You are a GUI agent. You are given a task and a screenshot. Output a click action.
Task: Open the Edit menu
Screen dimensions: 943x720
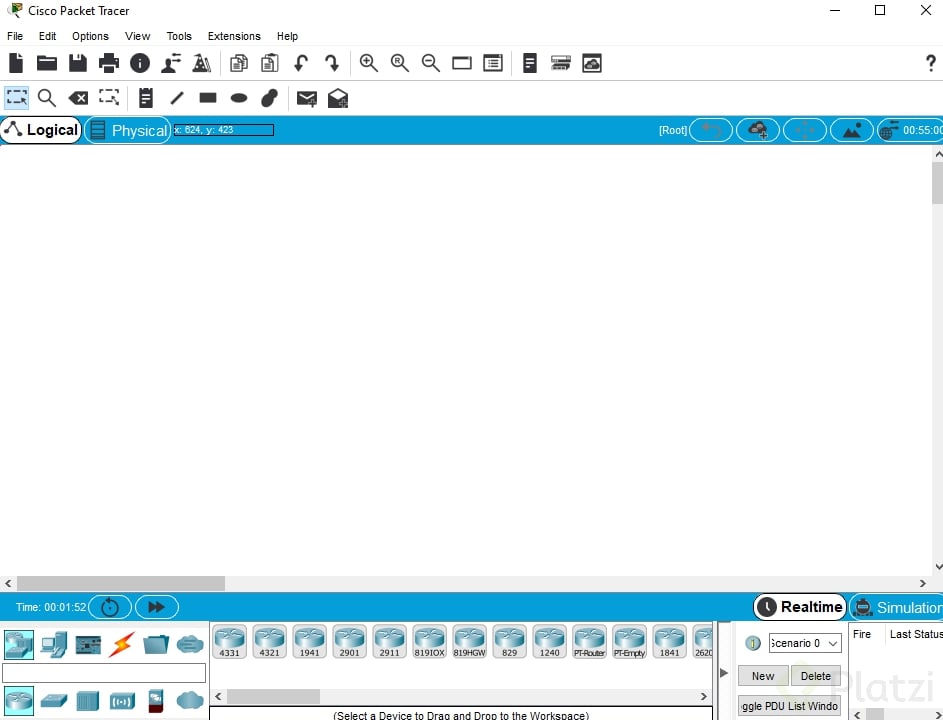[x=48, y=36]
